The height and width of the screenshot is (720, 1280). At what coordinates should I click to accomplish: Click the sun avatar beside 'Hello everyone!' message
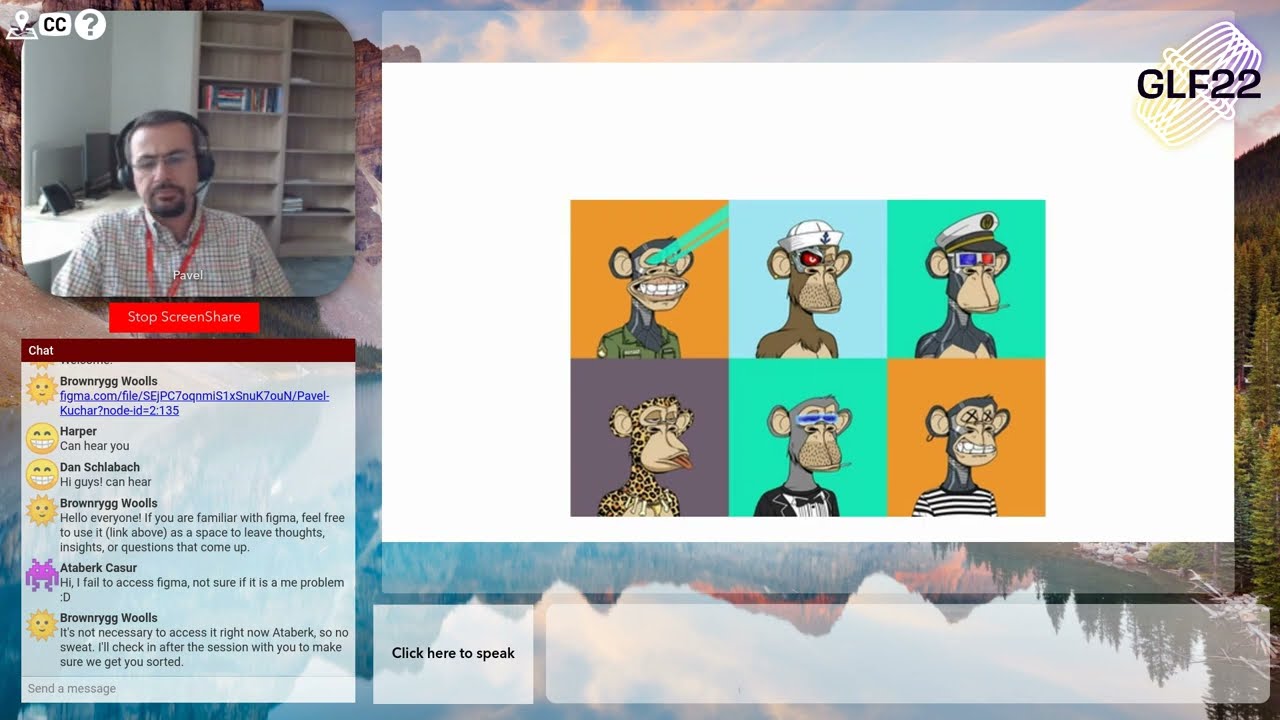coord(42,511)
